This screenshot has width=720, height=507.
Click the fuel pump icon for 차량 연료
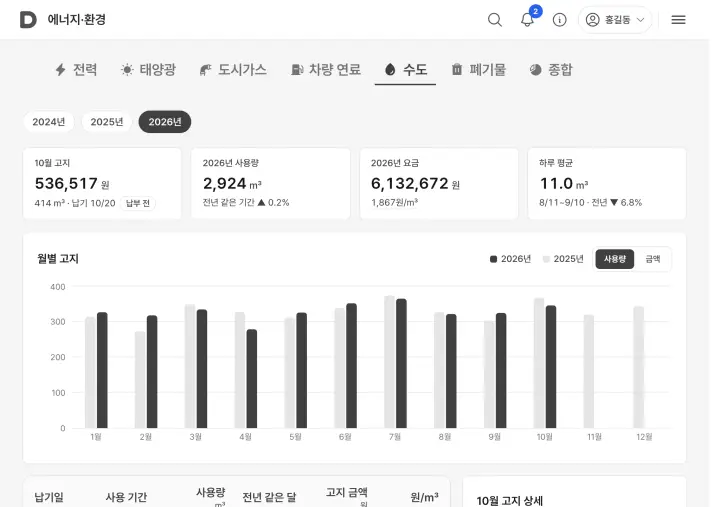297,70
